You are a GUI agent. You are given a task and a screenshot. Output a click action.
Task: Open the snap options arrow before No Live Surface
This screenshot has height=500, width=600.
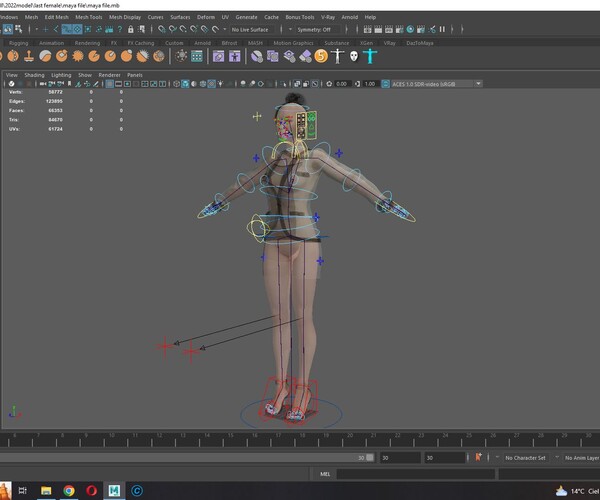click(x=225, y=29)
